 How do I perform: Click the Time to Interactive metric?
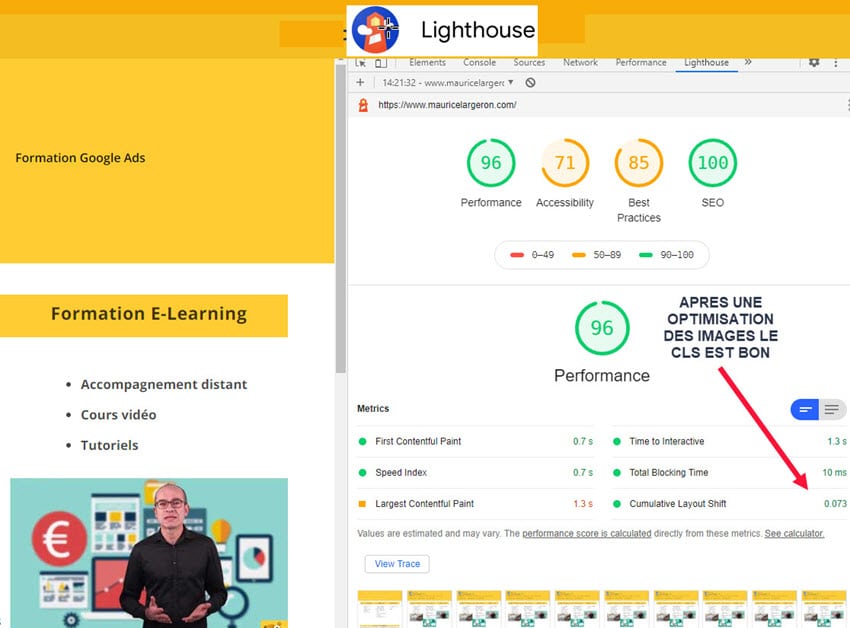tap(729, 441)
